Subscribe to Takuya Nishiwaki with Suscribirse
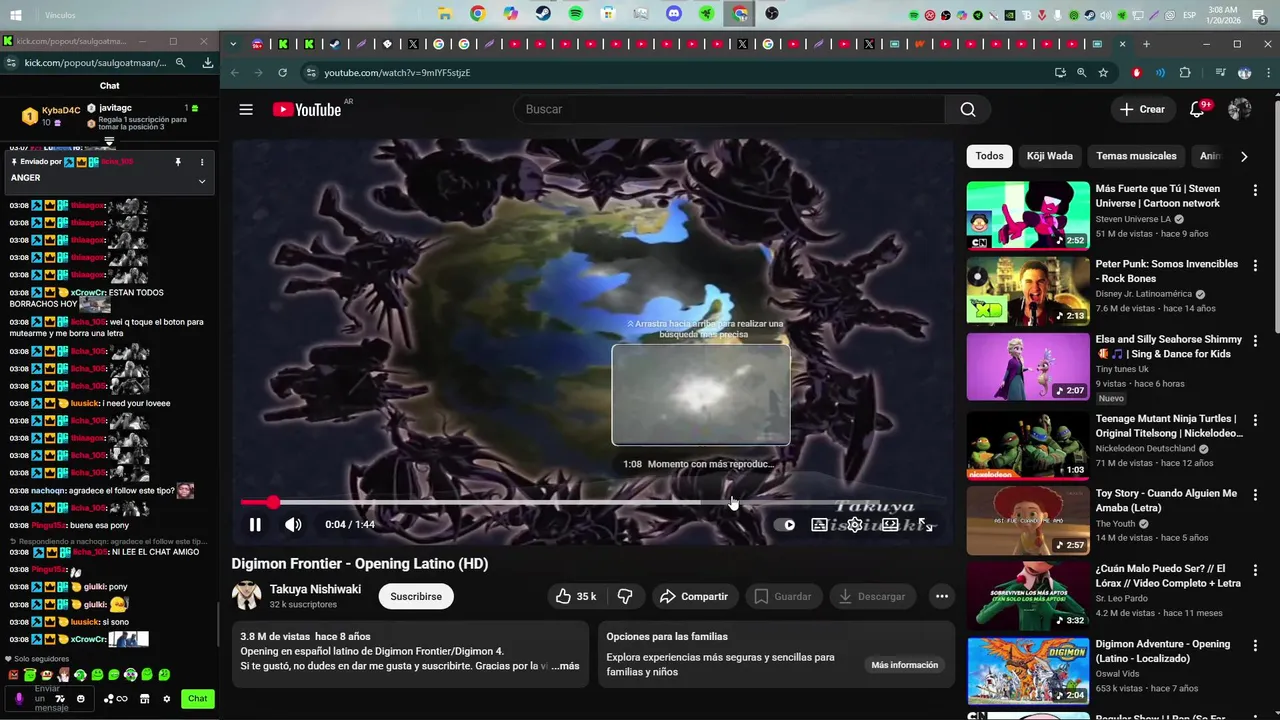The width and height of the screenshot is (1280, 720). tap(416, 596)
